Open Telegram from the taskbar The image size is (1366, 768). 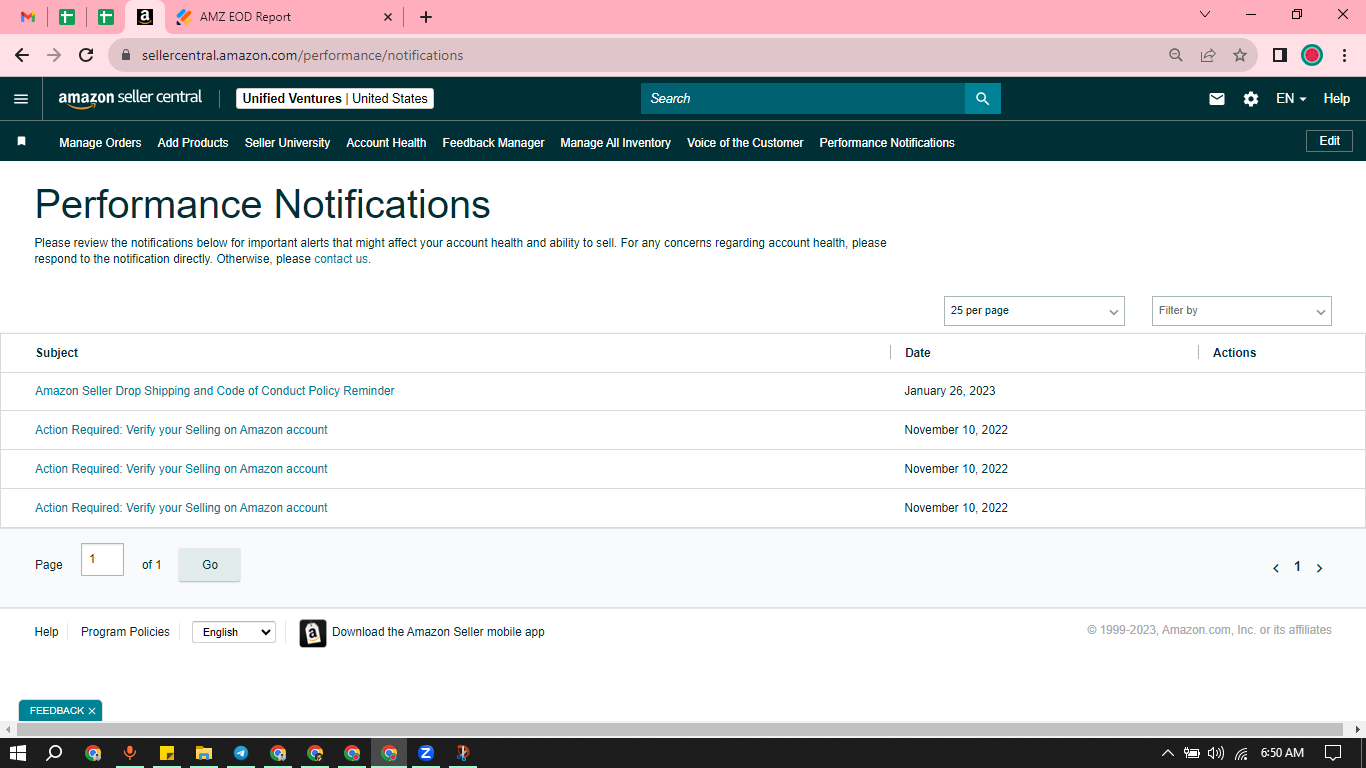[x=241, y=753]
